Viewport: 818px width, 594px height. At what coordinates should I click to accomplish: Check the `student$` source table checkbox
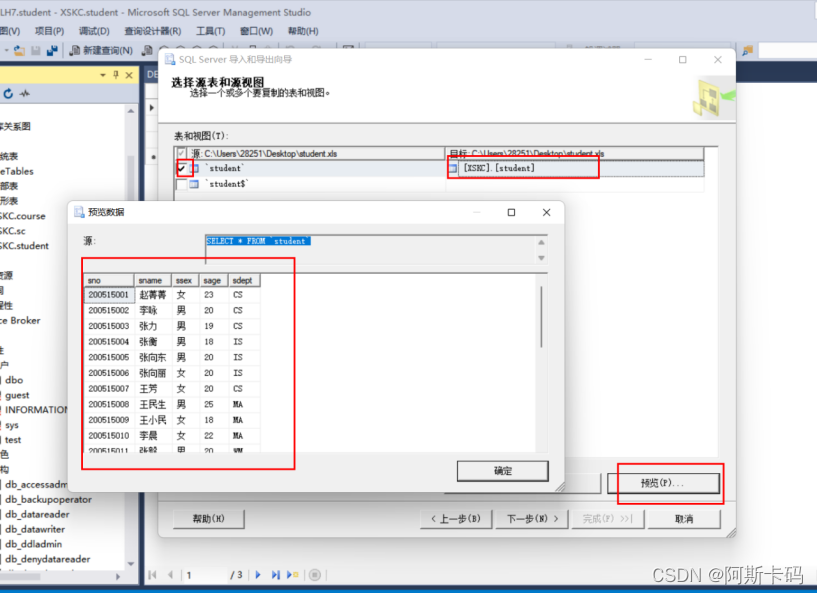pos(182,185)
